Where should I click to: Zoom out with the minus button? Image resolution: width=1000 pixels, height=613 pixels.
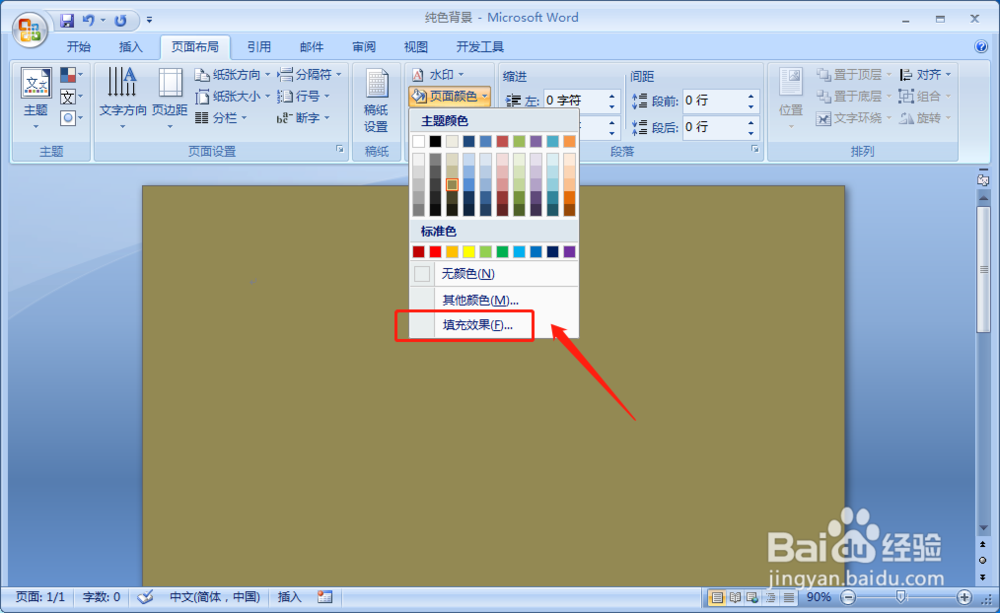[x=848, y=598]
